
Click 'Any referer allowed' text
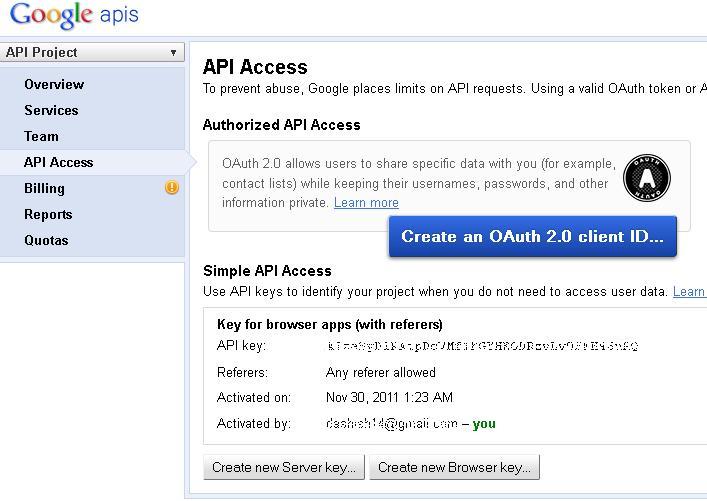381,372
